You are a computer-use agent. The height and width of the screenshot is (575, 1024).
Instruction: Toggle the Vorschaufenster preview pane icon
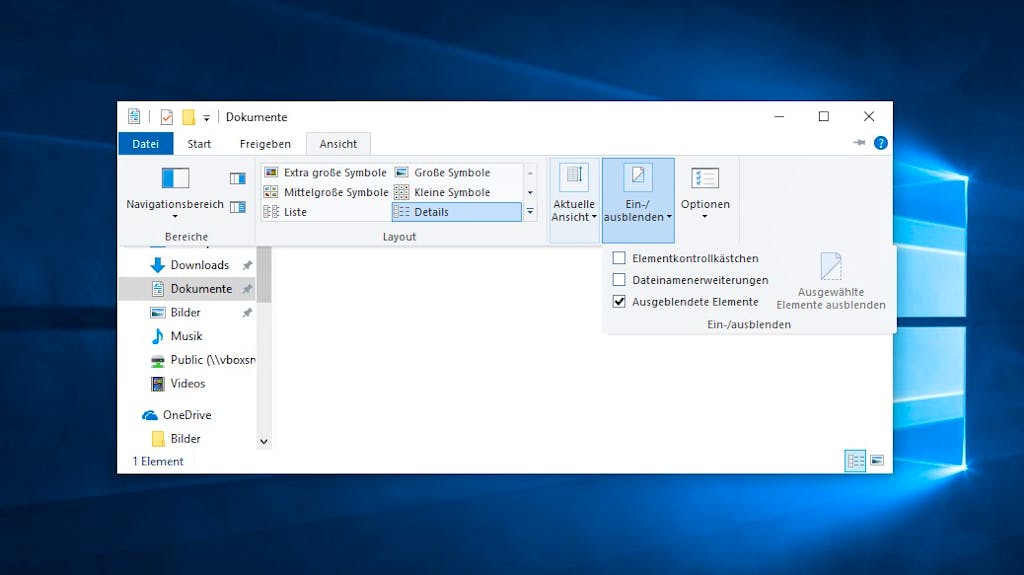click(x=238, y=178)
